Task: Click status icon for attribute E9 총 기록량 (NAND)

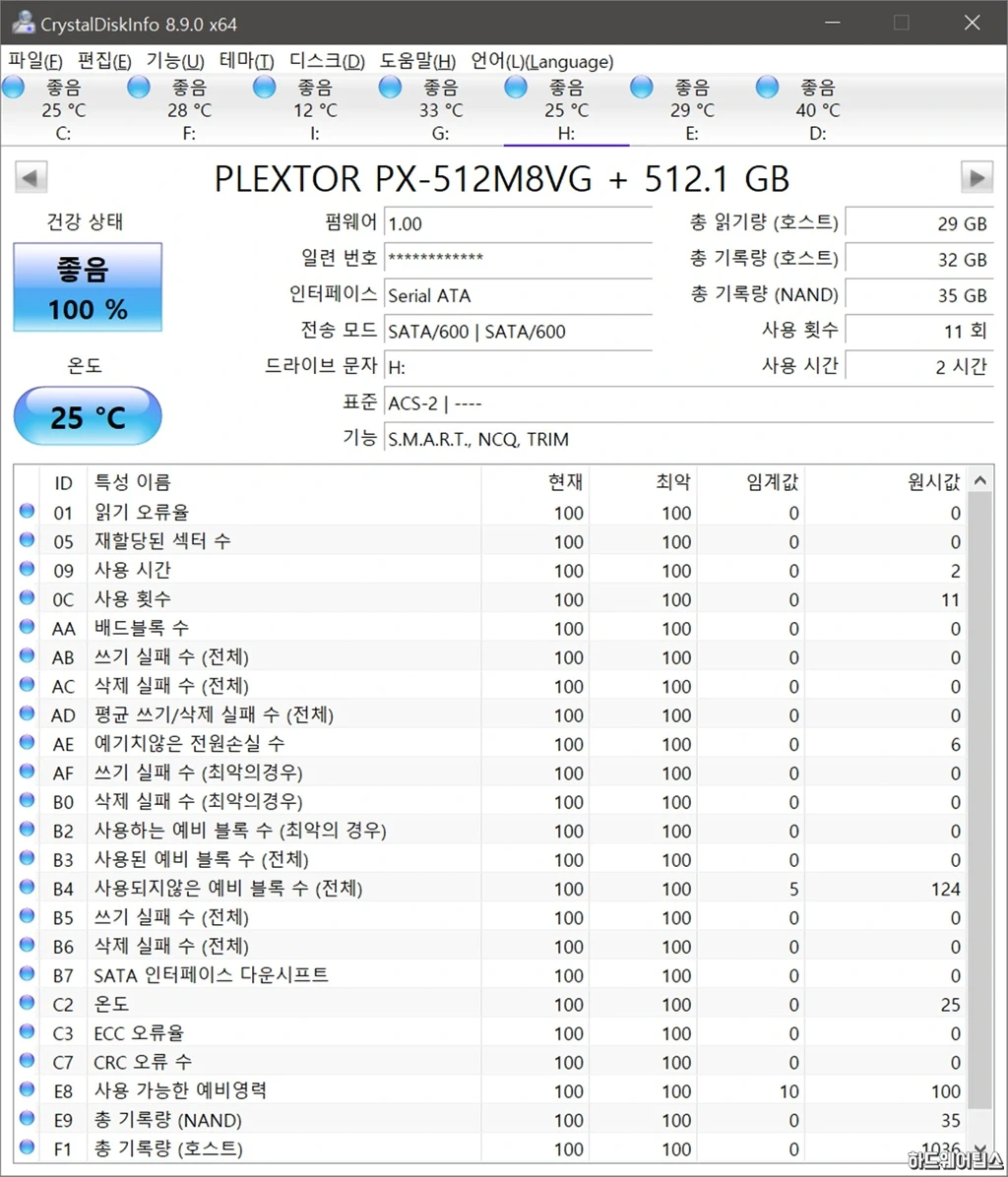Action: coord(27,1119)
